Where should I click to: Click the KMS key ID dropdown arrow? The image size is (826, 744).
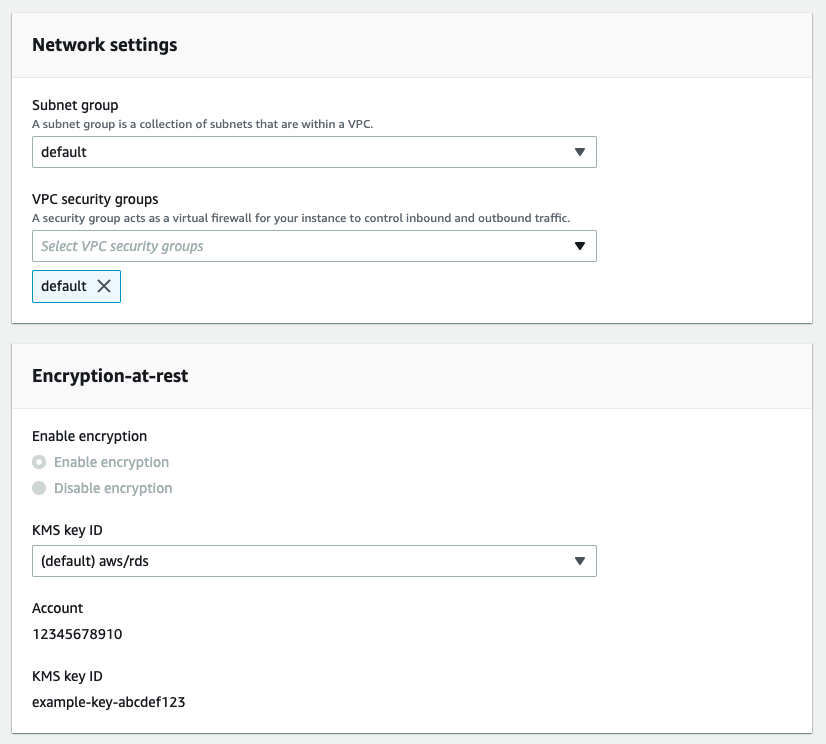tap(581, 561)
